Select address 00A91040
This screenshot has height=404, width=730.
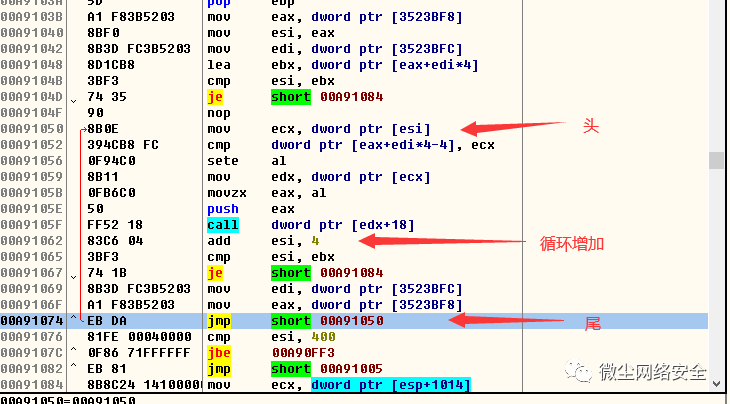point(32,33)
